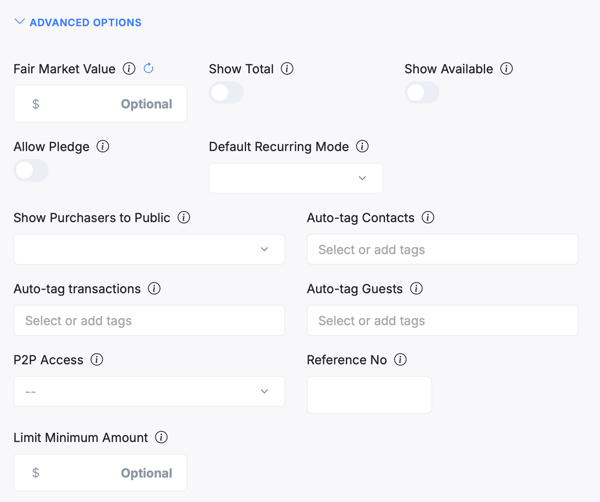Click the Fair Market Value refresh icon
The height and width of the screenshot is (502, 600).
[148, 69]
